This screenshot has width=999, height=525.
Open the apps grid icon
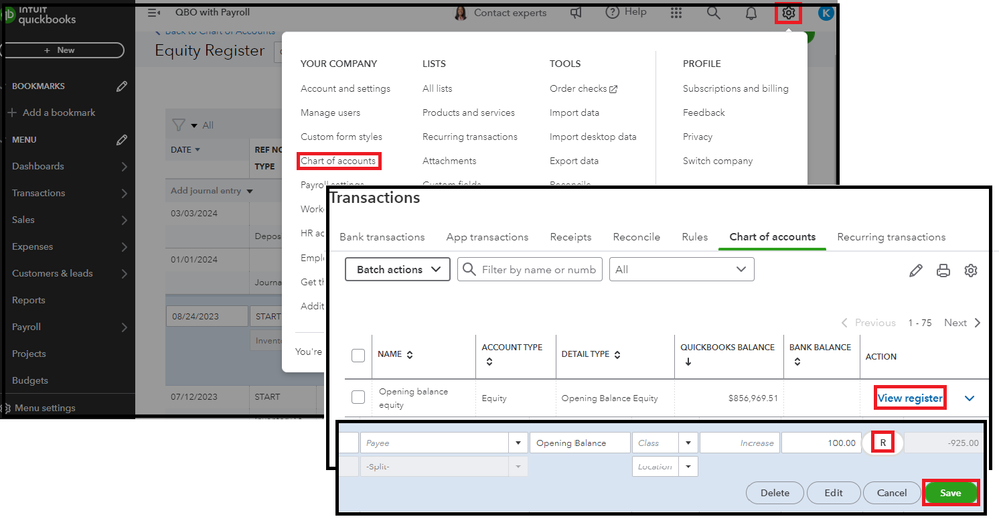coord(676,13)
